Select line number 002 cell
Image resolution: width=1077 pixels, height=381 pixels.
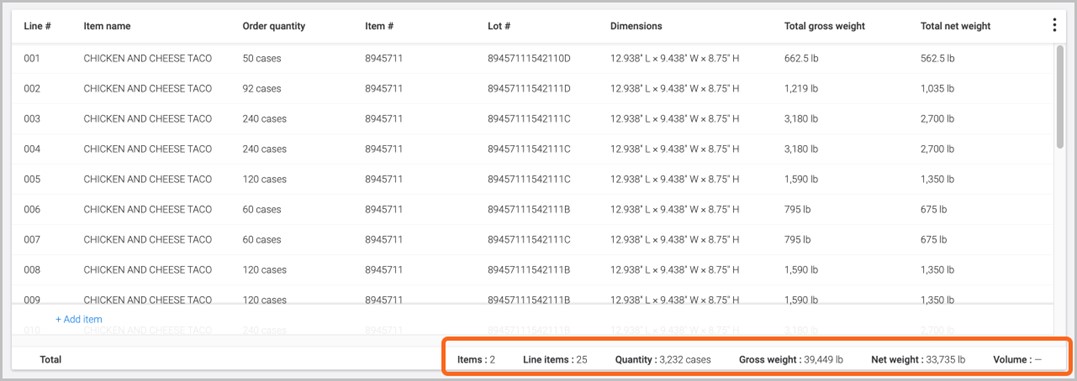point(32,89)
